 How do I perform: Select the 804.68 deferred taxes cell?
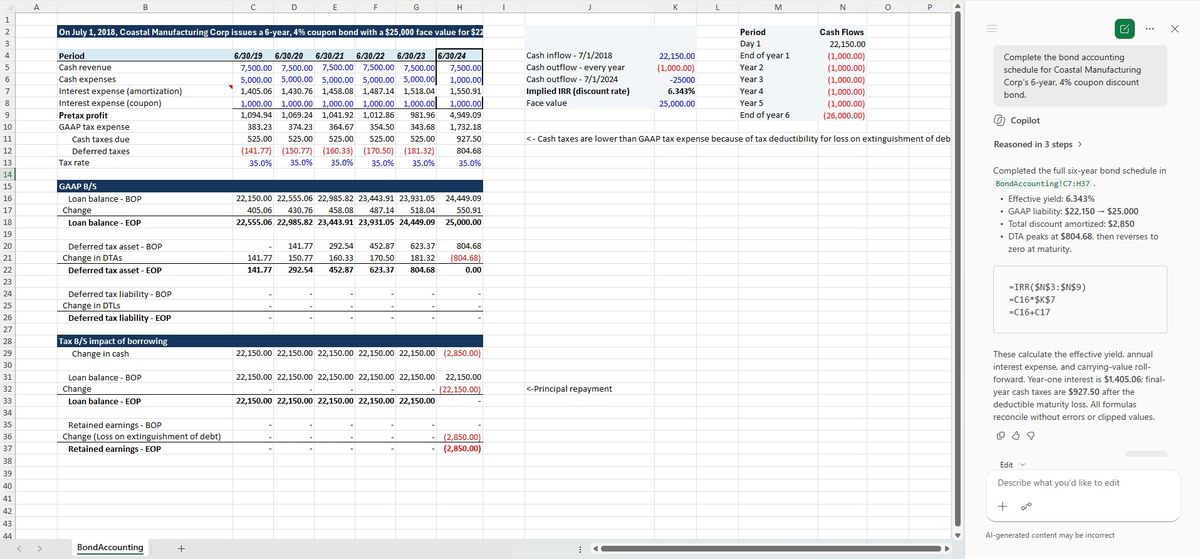click(459, 150)
